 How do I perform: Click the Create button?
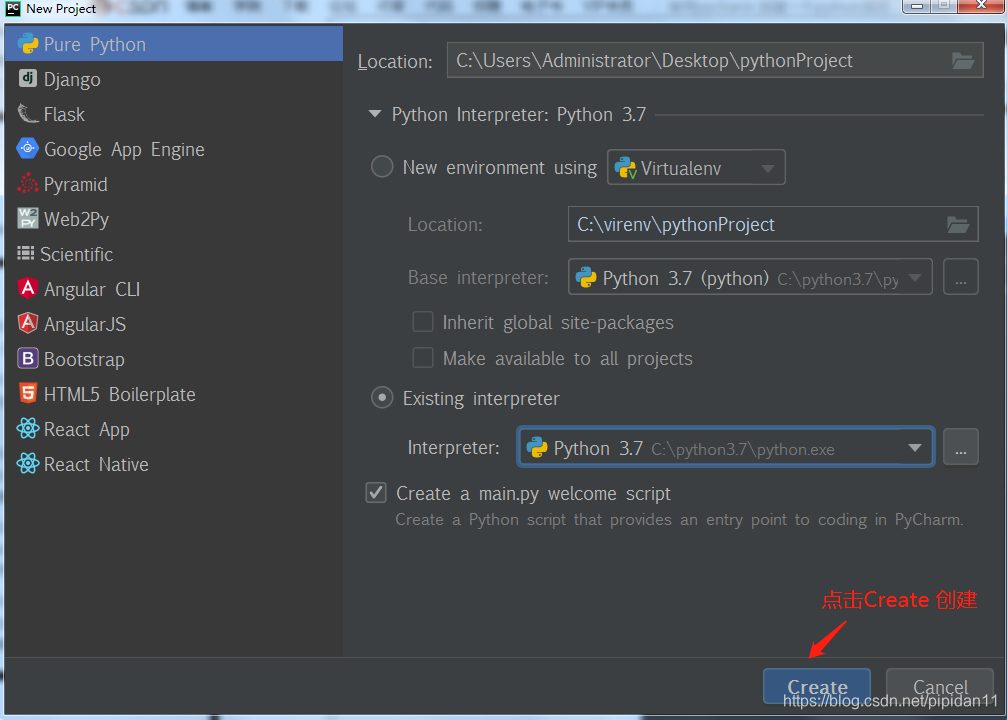[x=817, y=686]
